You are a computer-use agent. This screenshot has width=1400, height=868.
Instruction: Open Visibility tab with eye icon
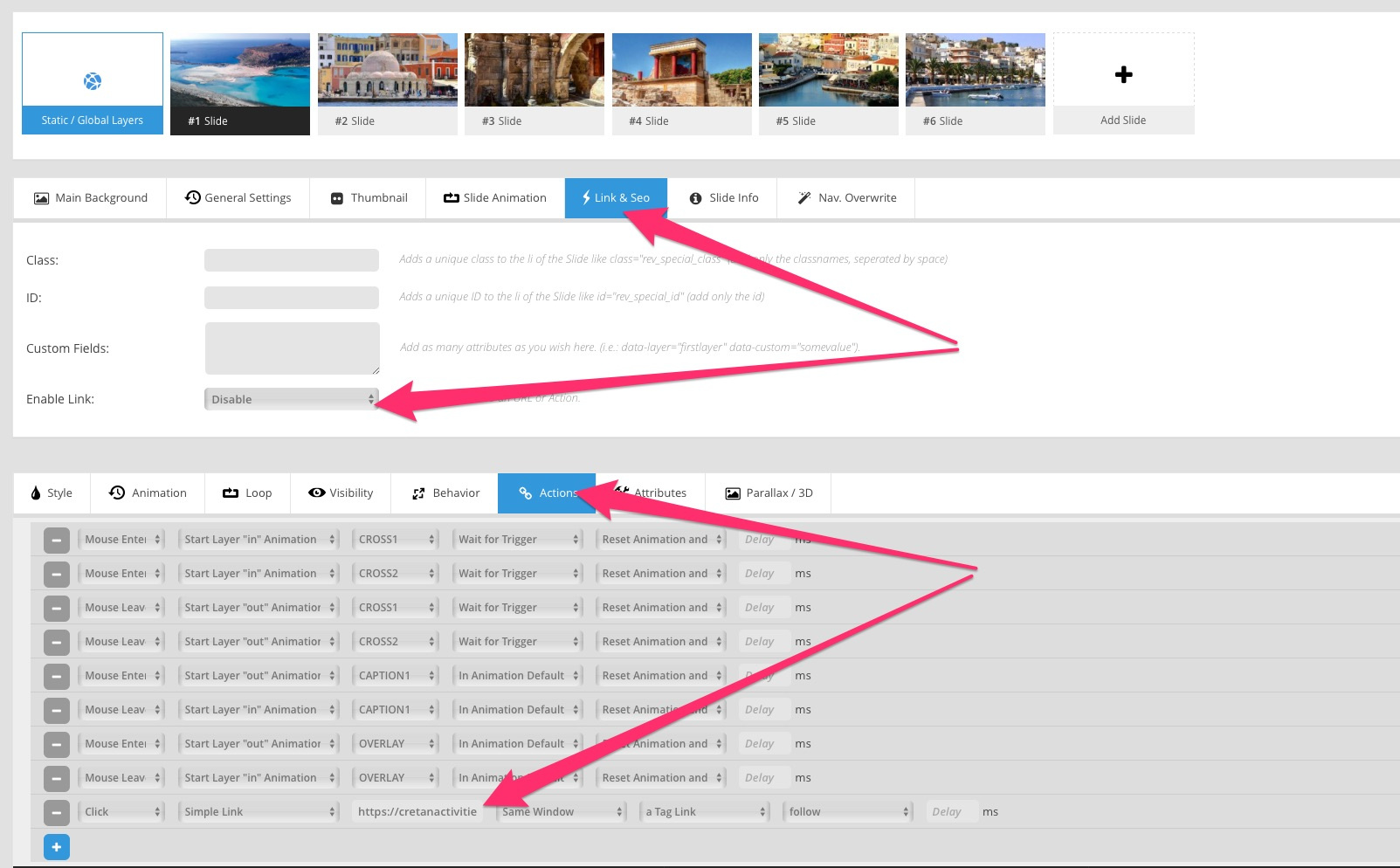[x=341, y=493]
